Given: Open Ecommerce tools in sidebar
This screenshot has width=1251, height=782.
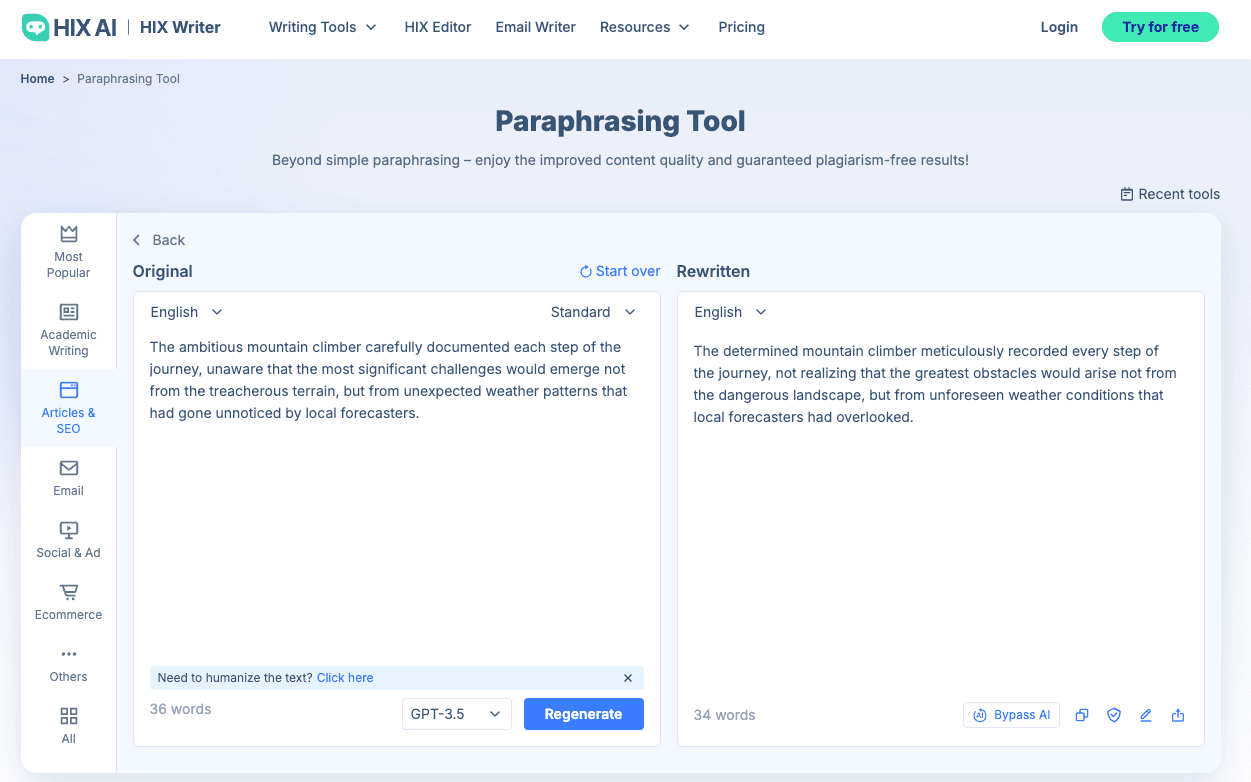Looking at the screenshot, I should 68,601.
